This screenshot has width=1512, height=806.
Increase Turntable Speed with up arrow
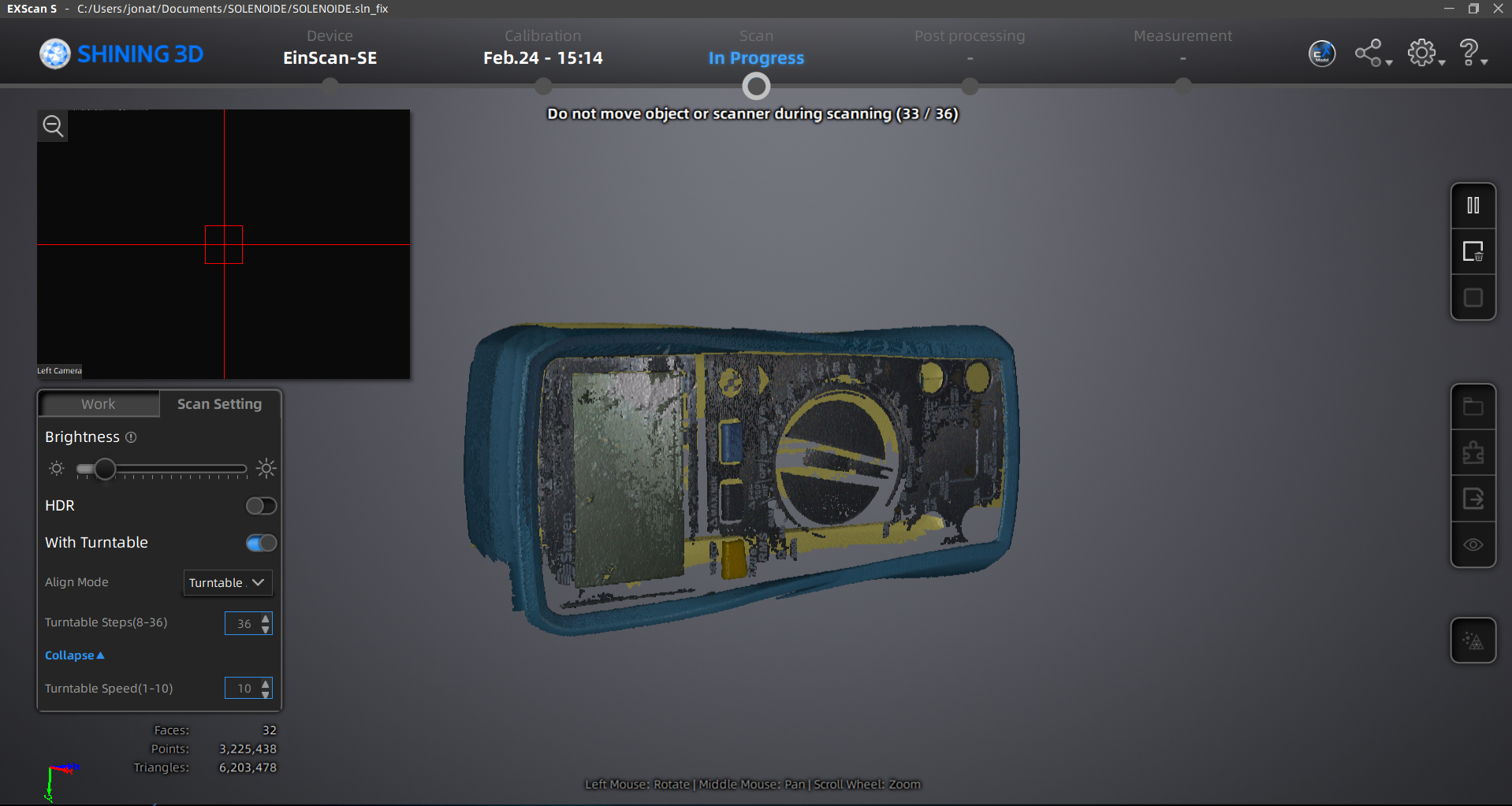pos(266,683)
